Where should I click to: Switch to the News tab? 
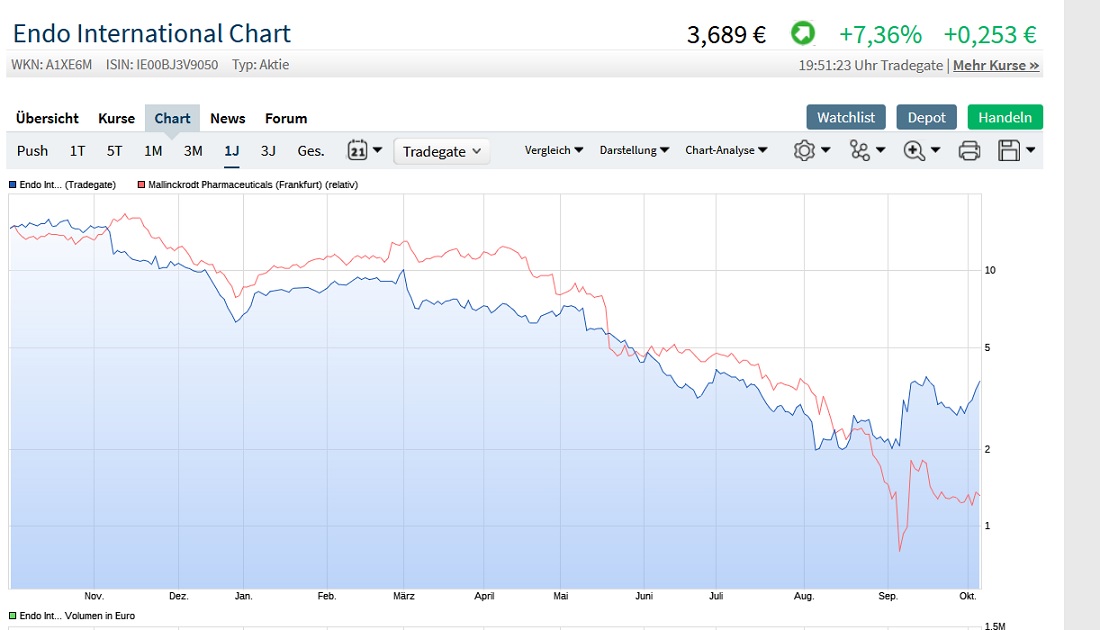227,117
